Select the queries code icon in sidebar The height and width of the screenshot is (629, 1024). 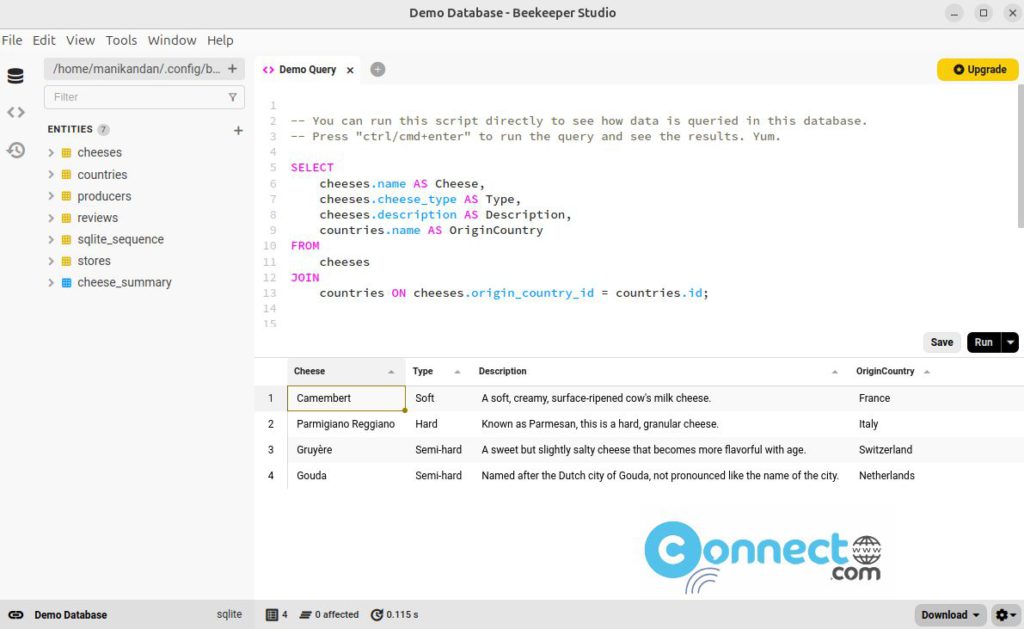[x=14, y=112]
